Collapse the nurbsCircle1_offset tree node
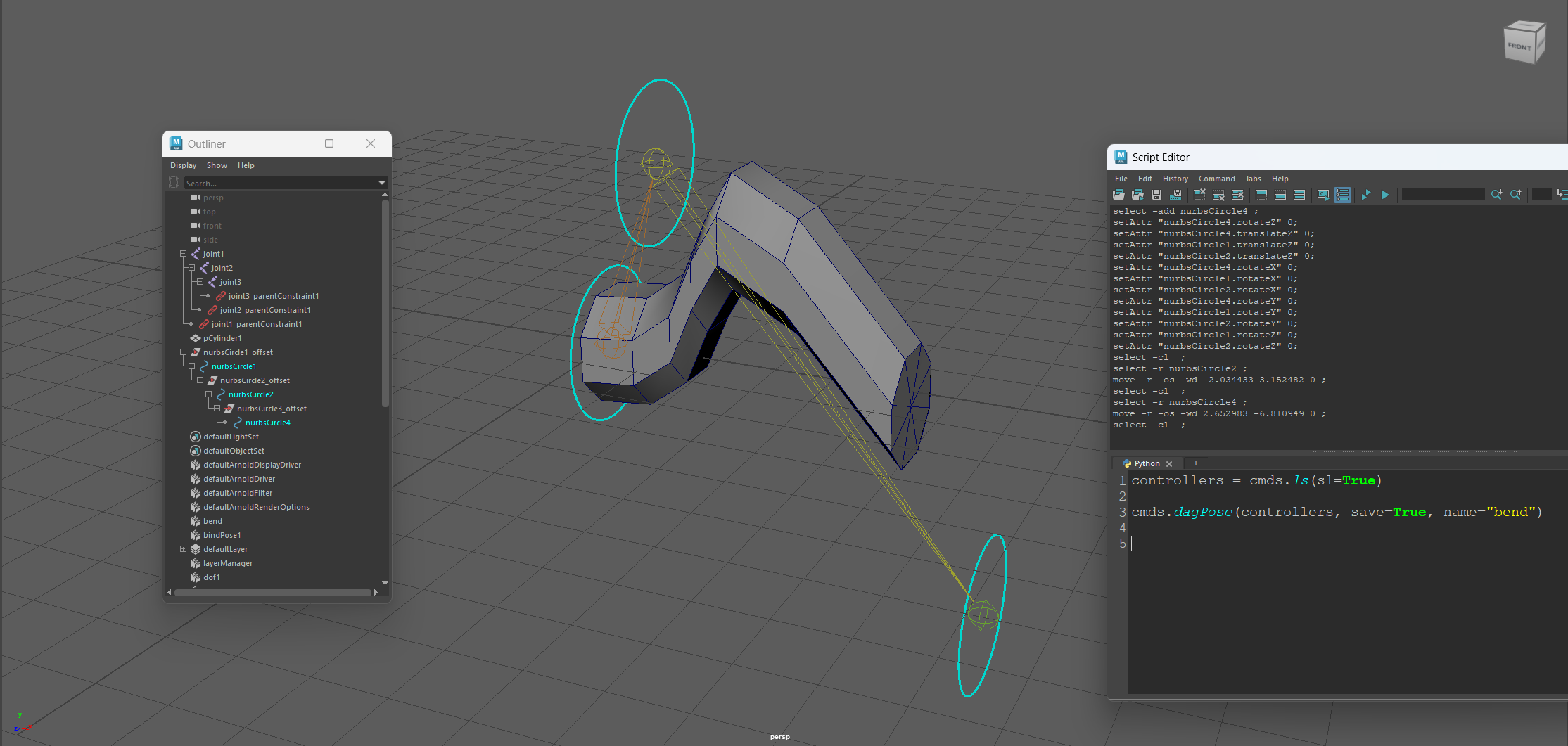The width and height of the screenshot is (1568, 746). pyautogui.click(x=183, y=352)
